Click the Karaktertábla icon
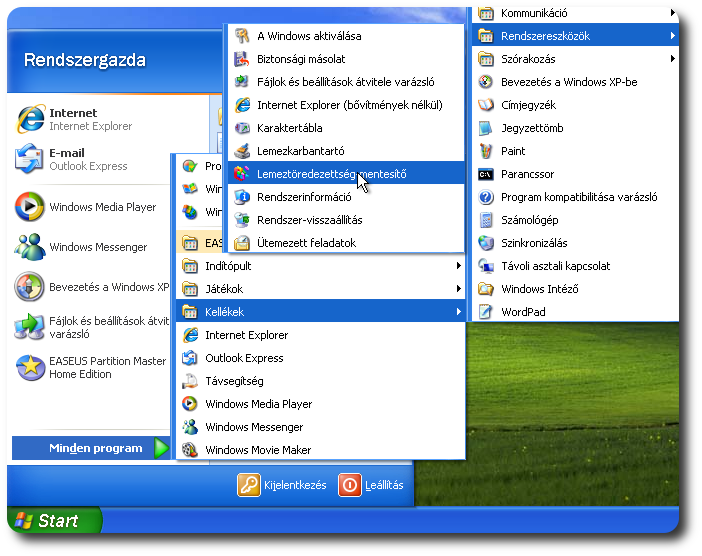Screen dimensions: 702x556 click(x=242, y=128)
